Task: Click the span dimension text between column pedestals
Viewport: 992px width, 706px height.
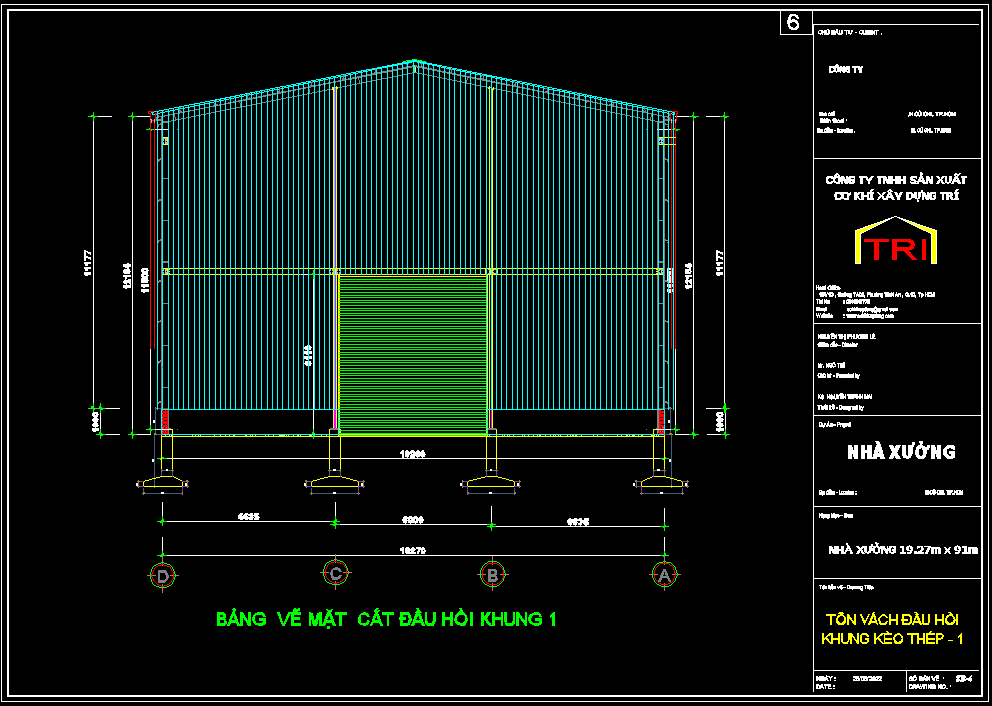Action: 413,453
